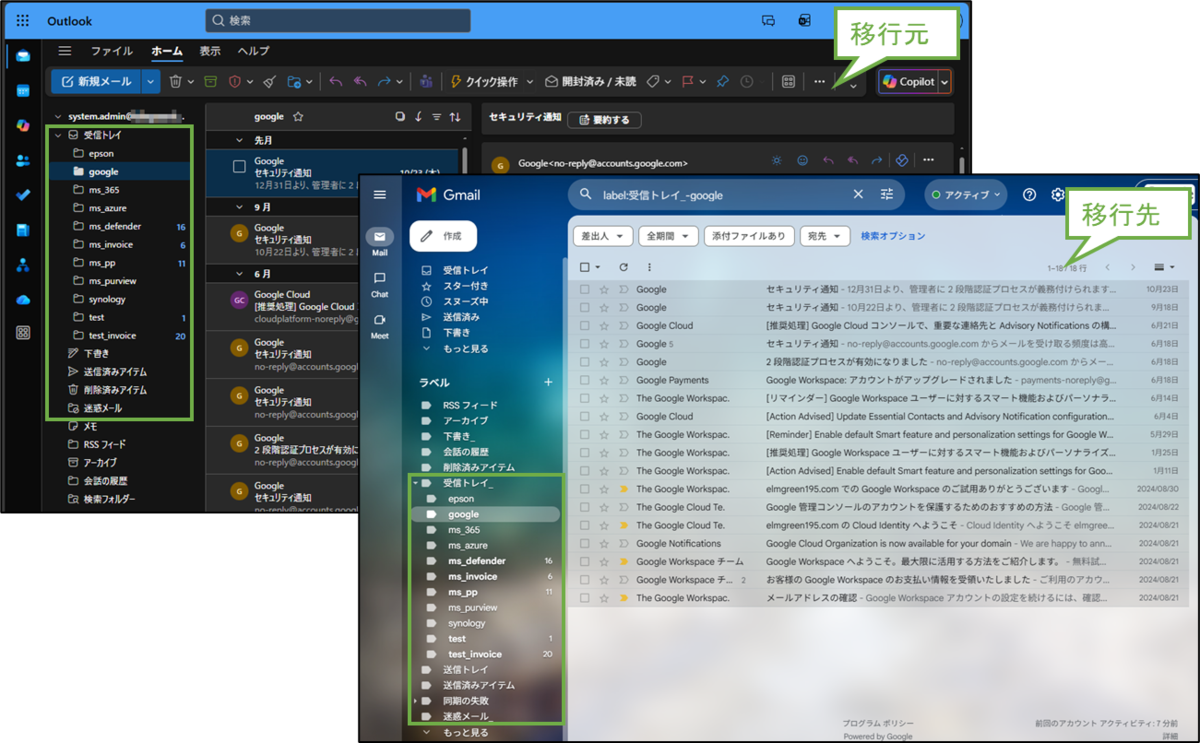Click the Outlook sweep broom icon

point(268,81)
